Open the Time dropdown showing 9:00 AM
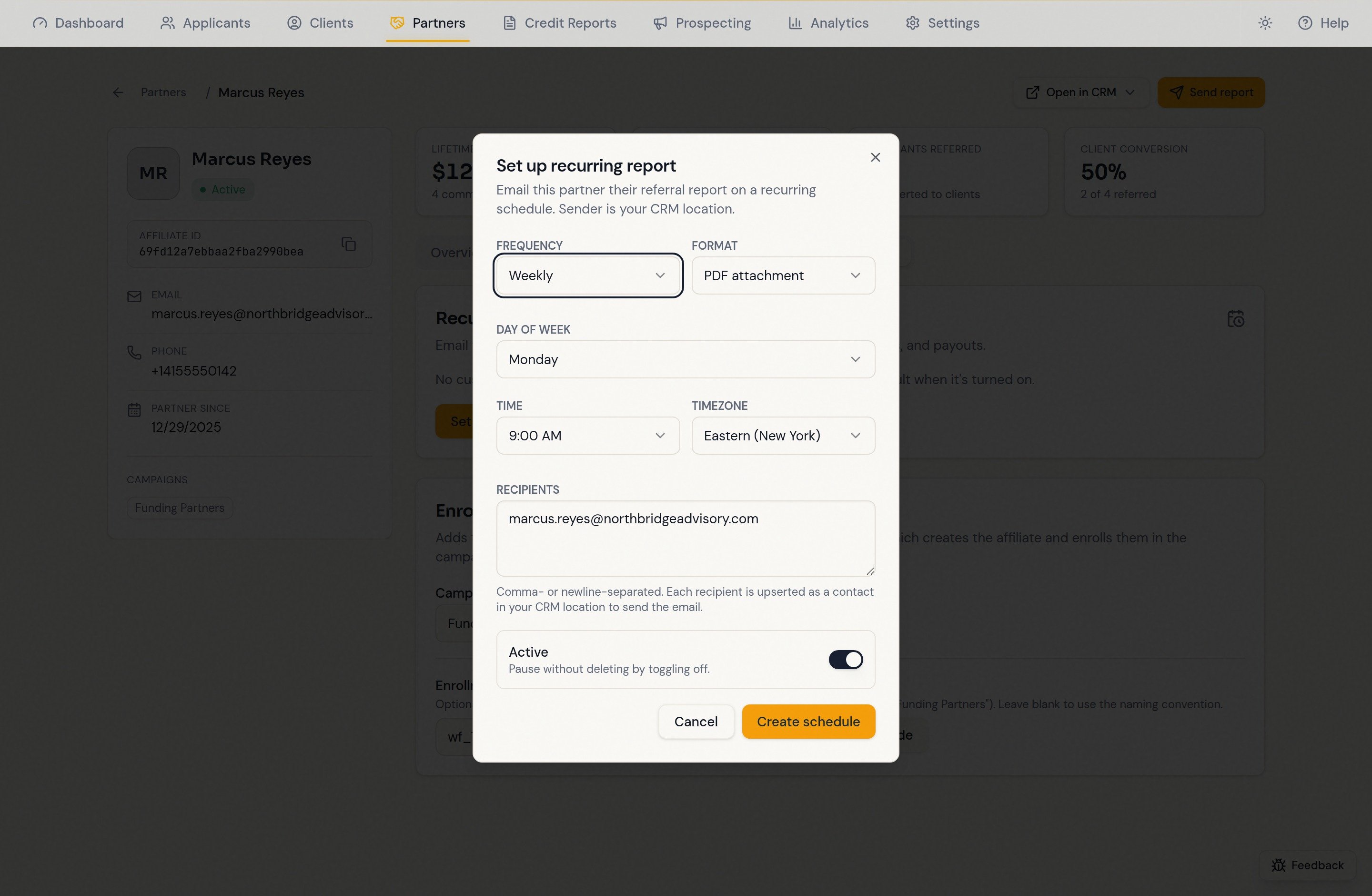This screenshot has height=896, width=1372. 588,436
